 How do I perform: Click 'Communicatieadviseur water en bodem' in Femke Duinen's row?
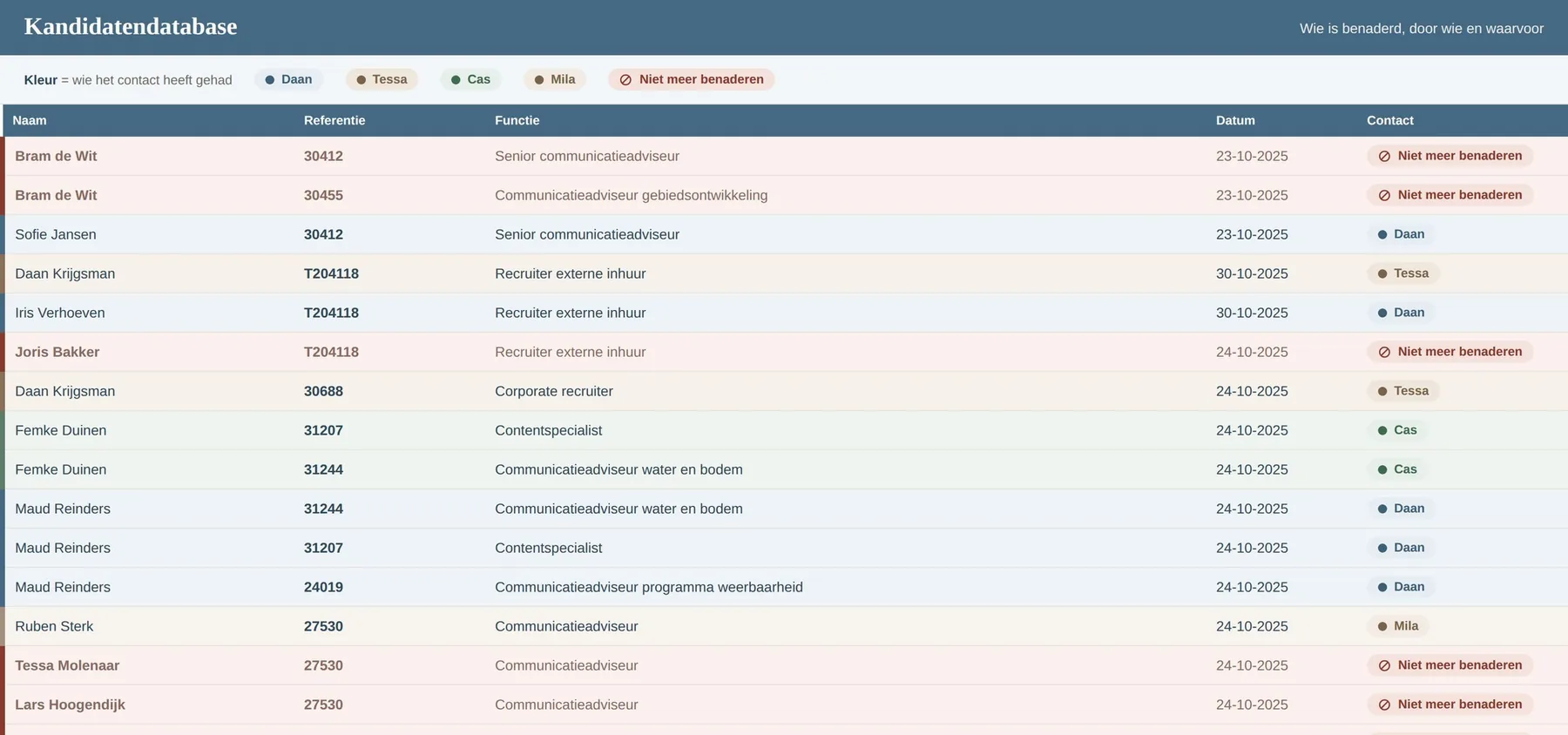point(618,469)
